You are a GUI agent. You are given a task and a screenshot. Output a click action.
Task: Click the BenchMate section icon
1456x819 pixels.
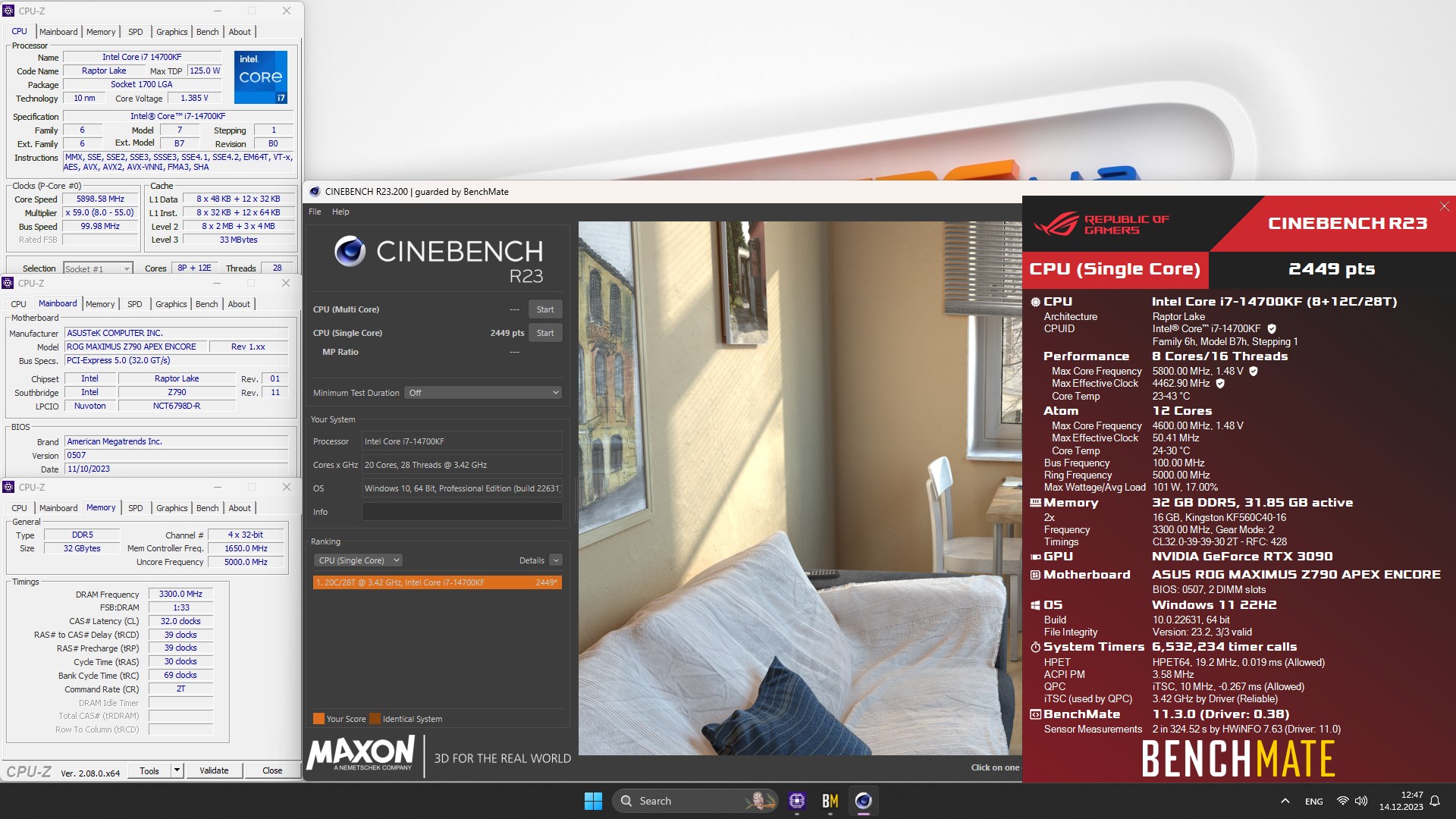click(x=1035, y=714)
